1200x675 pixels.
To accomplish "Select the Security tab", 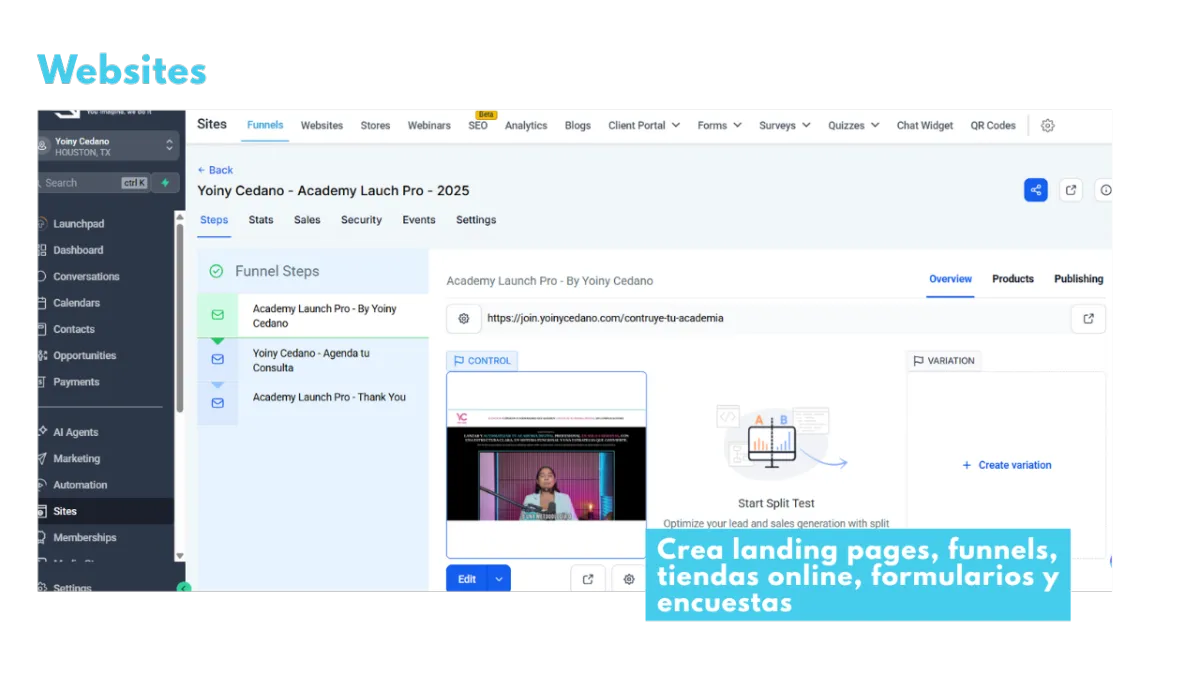I will click(x=361, y=220).
